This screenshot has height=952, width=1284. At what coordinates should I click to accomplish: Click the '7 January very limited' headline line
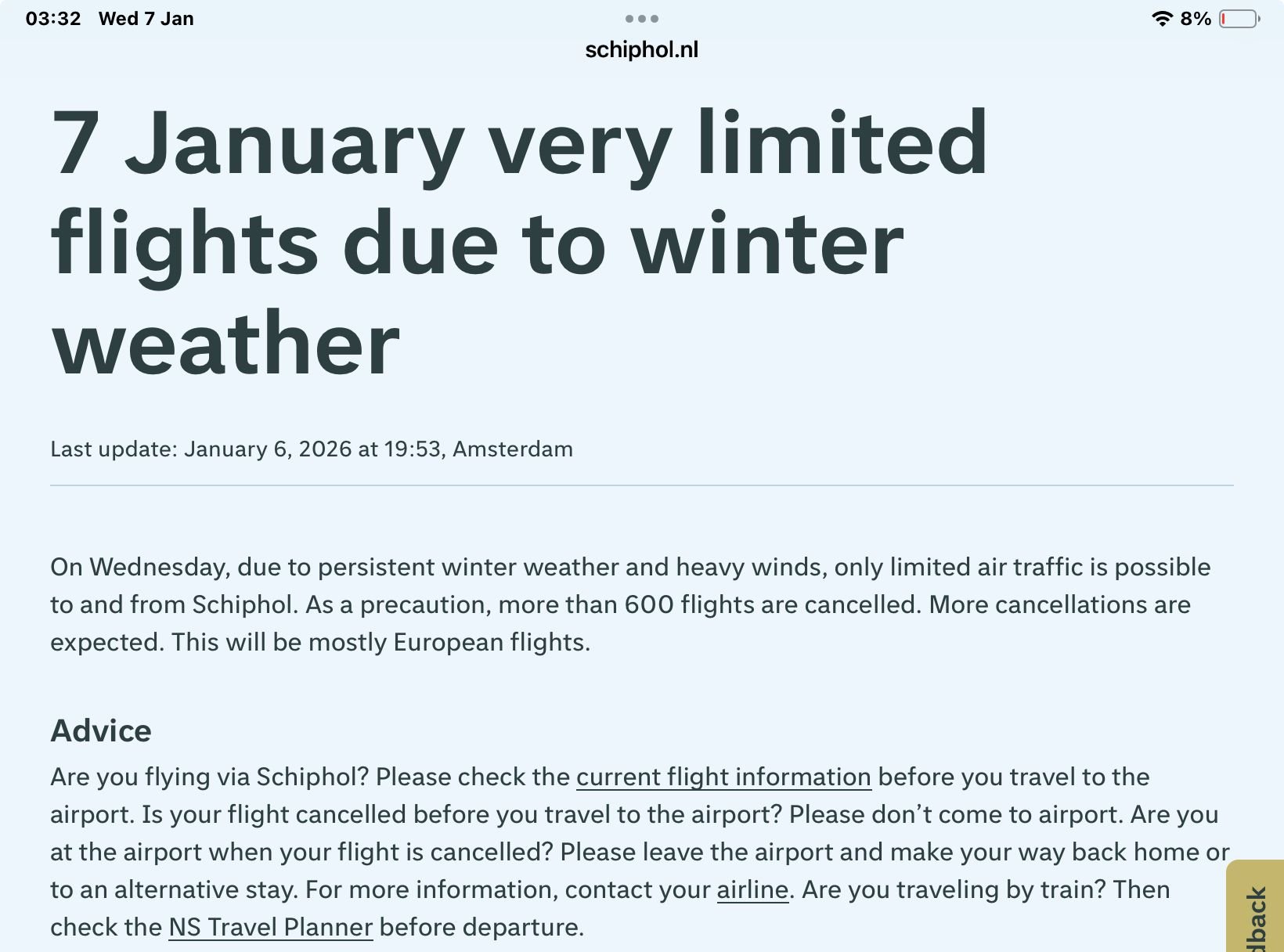pyautogui.click(x=519, y=144)
